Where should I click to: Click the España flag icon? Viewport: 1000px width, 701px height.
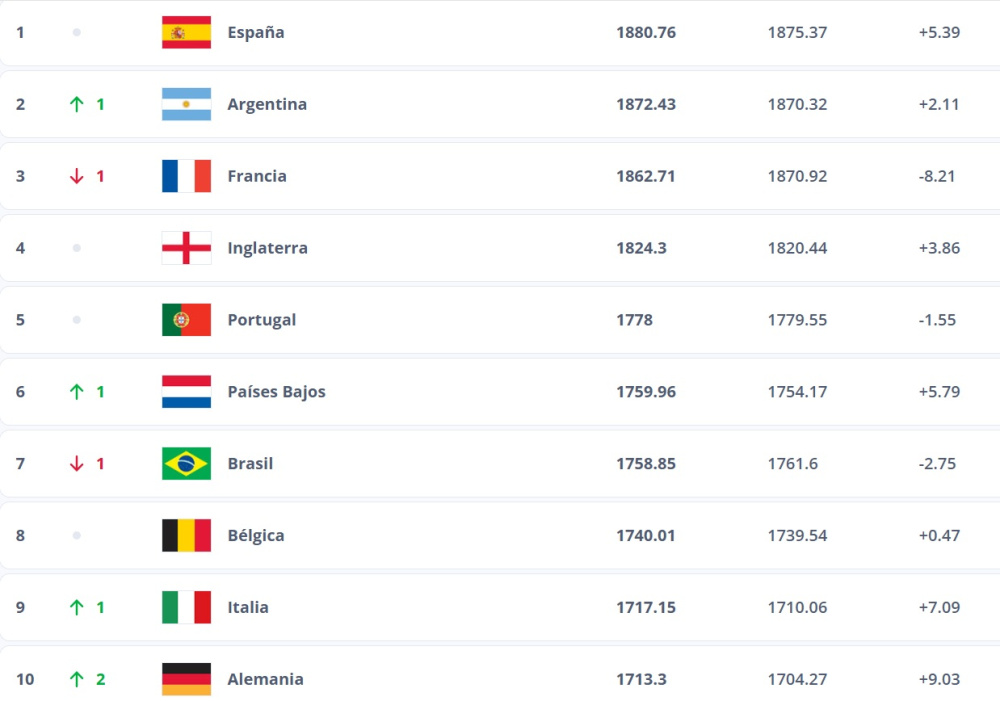(x=186, y=32)
